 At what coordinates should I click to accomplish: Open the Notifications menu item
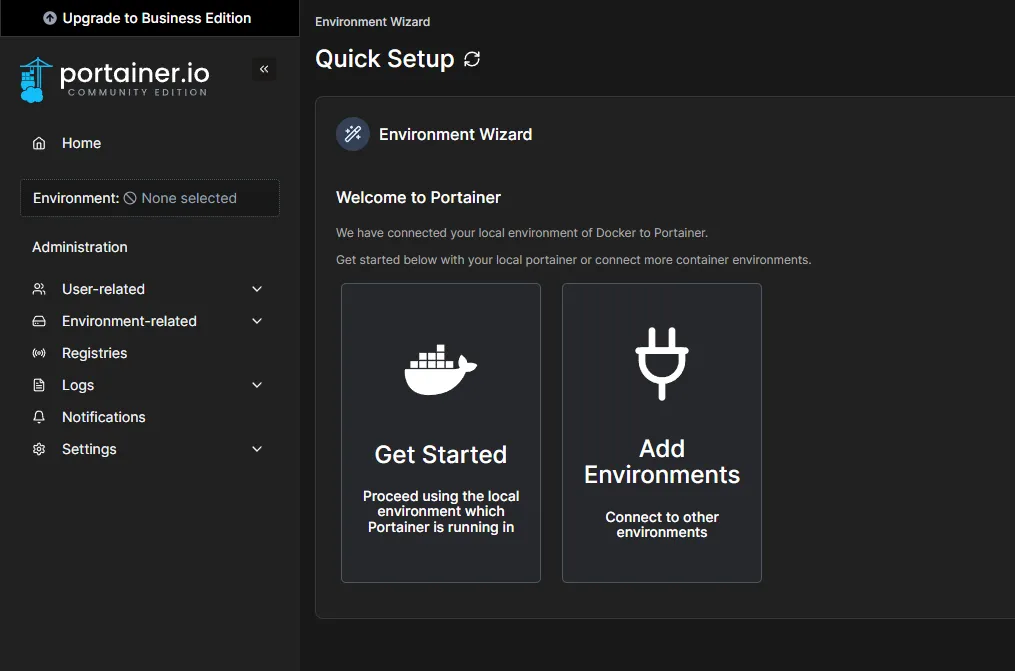point(103,417)
